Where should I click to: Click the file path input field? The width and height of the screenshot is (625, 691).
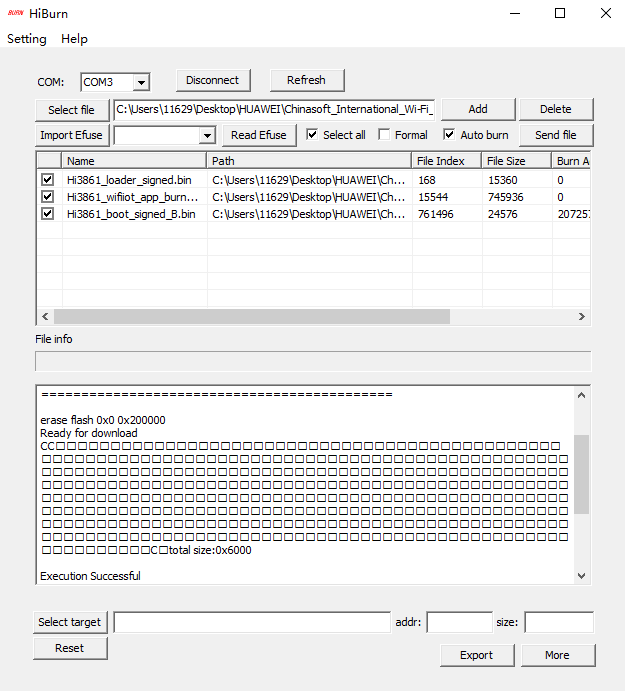point(274,109)
